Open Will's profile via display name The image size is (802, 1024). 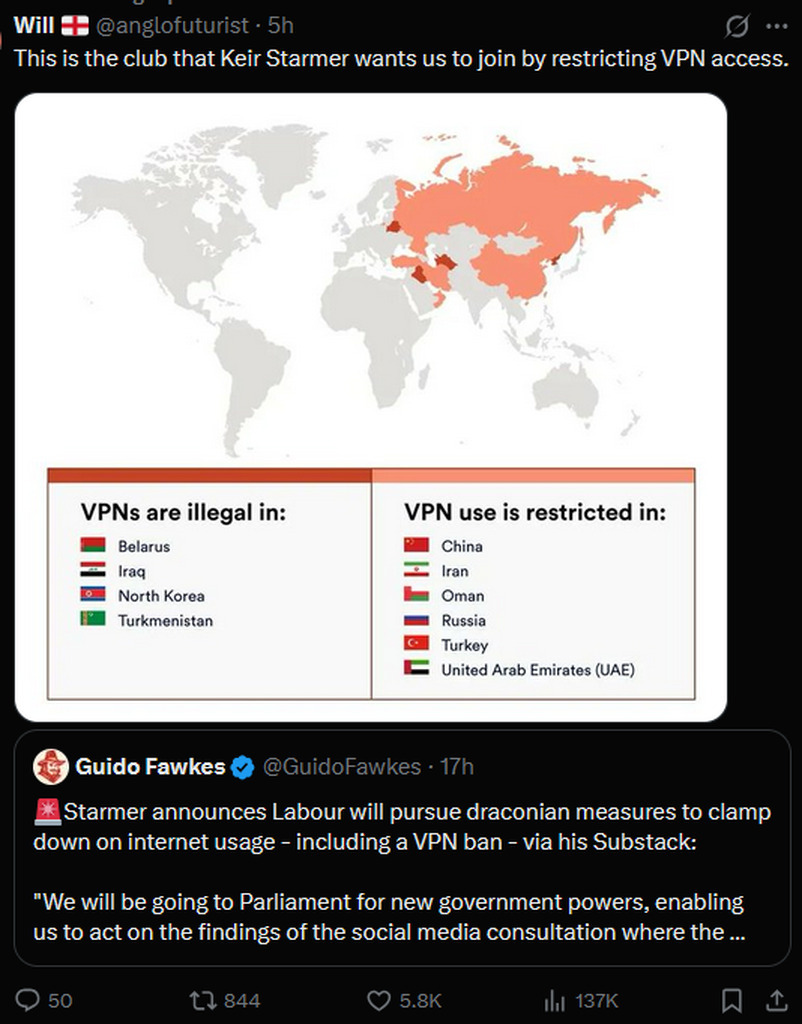(33, 25)
